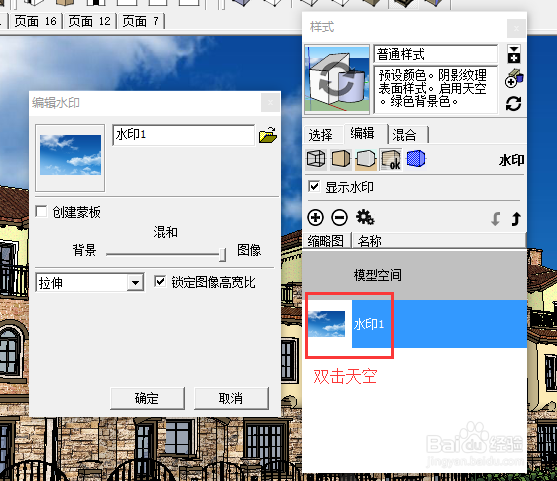Select the 水印1 thumbnail in list
The height and width of the screenshot is (481, 557).
tap(326, 324)
